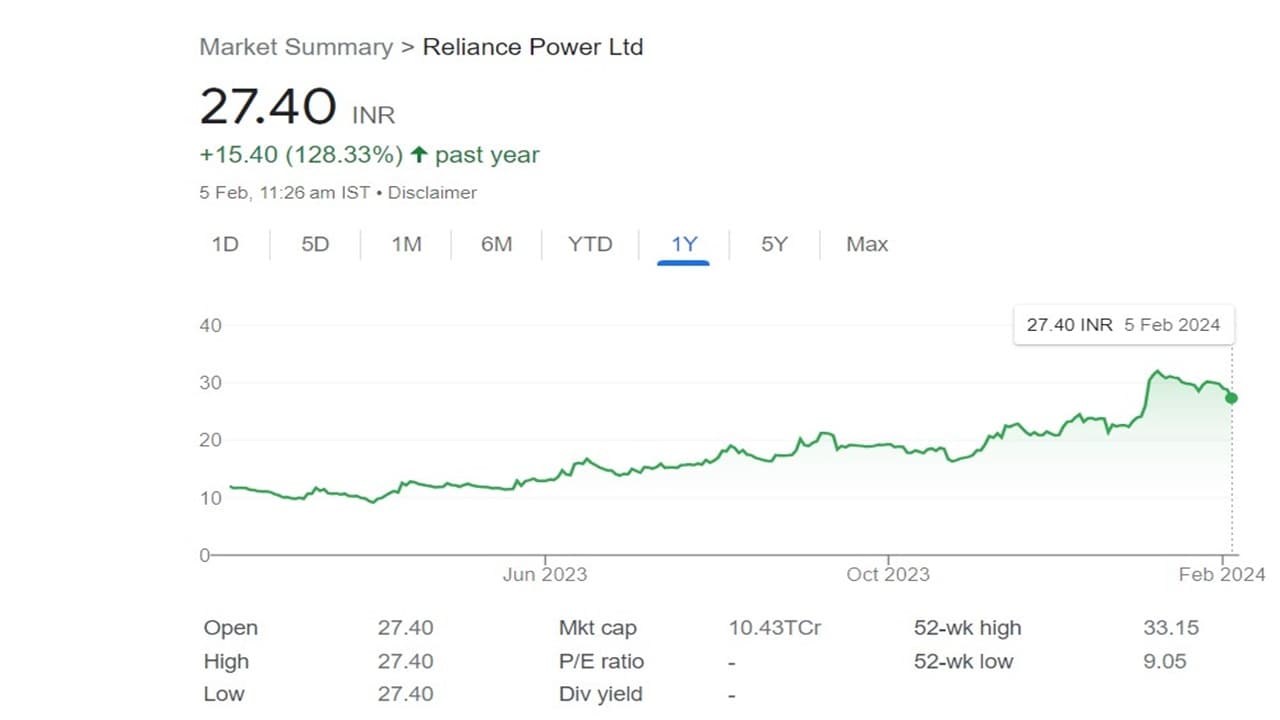This screenshot has width=1280, height=720.
Task: Open the YTD chart view
Action: [x=590, y=244]
